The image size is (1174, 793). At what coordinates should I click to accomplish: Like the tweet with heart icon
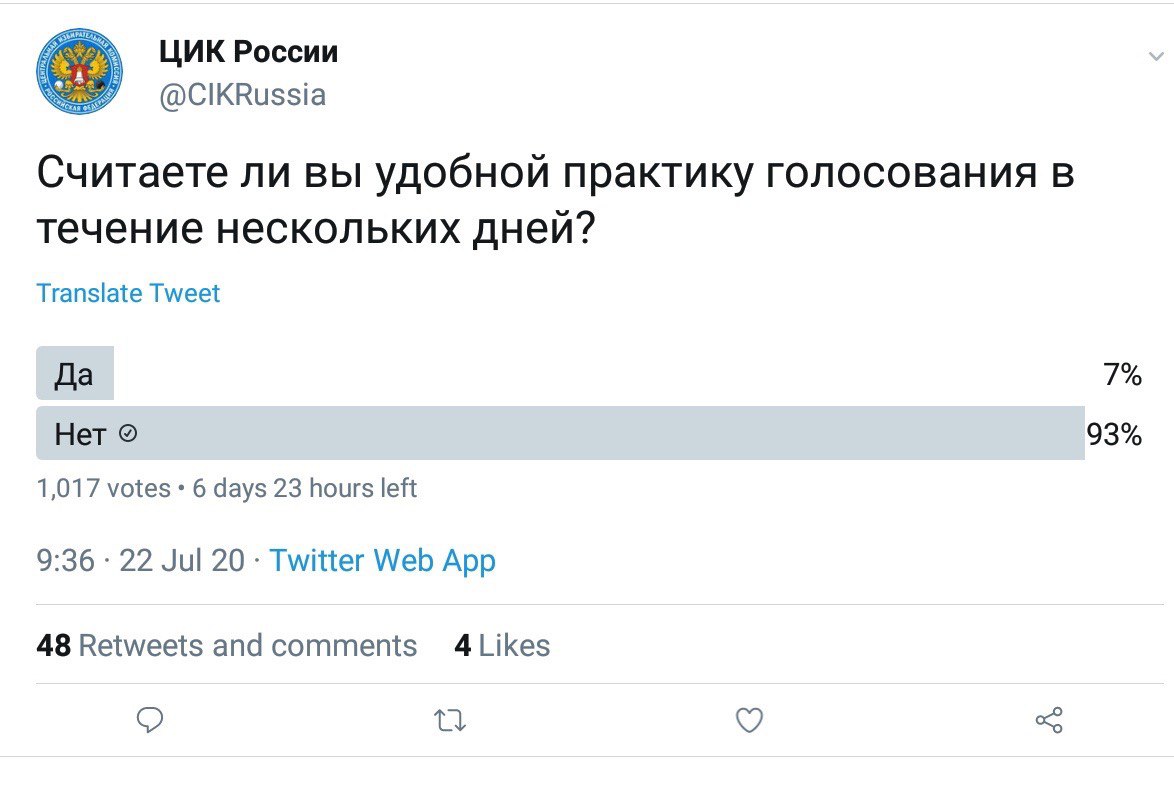click(x=749, y=720)
